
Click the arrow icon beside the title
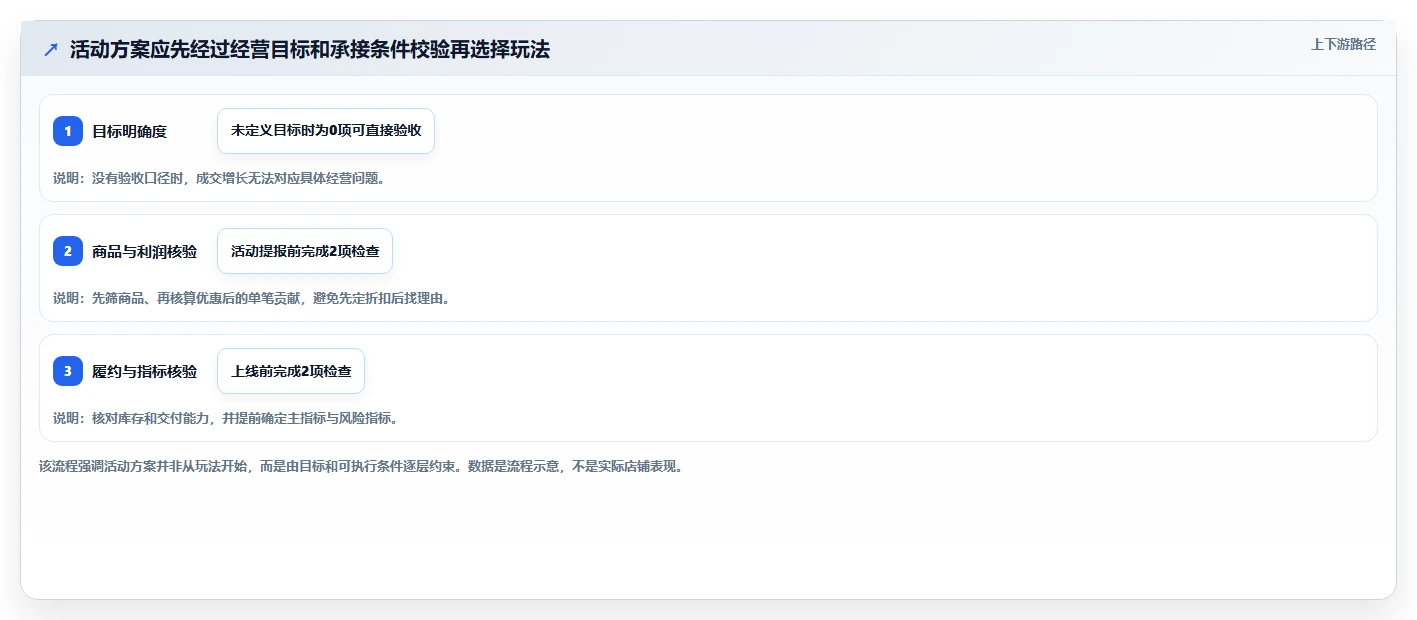tap(50, 50)
